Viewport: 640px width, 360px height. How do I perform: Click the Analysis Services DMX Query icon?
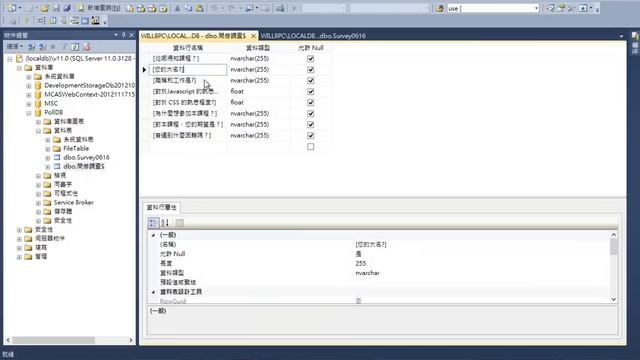(152, 8)
